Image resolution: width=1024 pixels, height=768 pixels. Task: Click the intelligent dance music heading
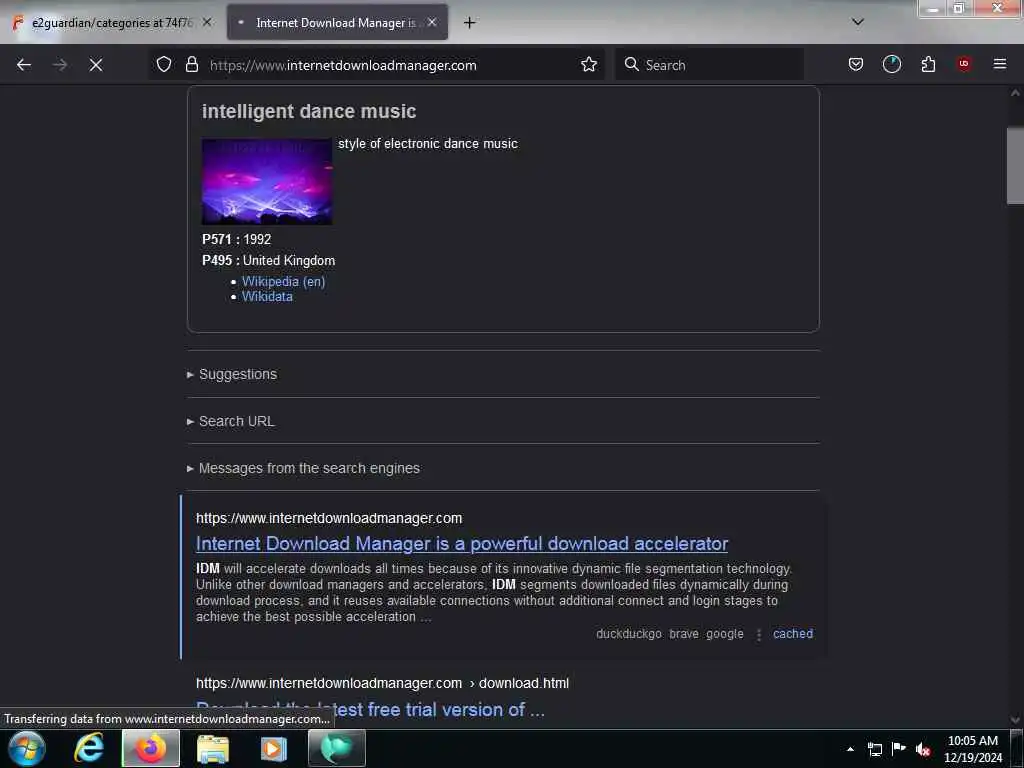click(x=309, y=112)
